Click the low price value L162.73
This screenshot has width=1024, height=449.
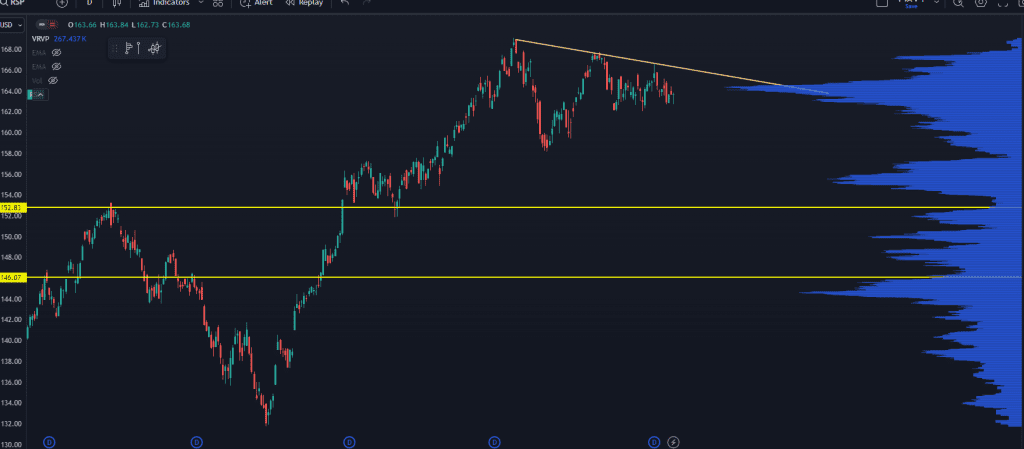144,25
